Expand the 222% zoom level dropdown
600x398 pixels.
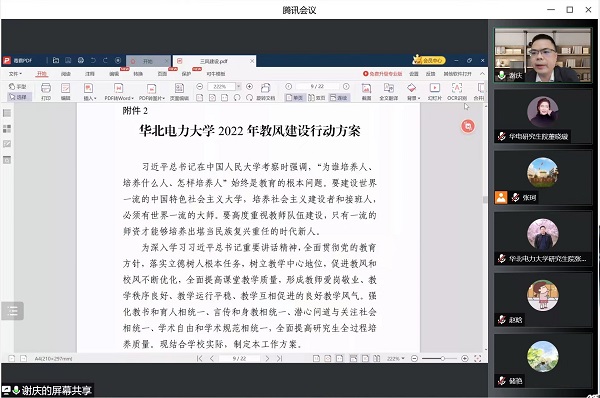pyautogui.click(x=238, y=86)
